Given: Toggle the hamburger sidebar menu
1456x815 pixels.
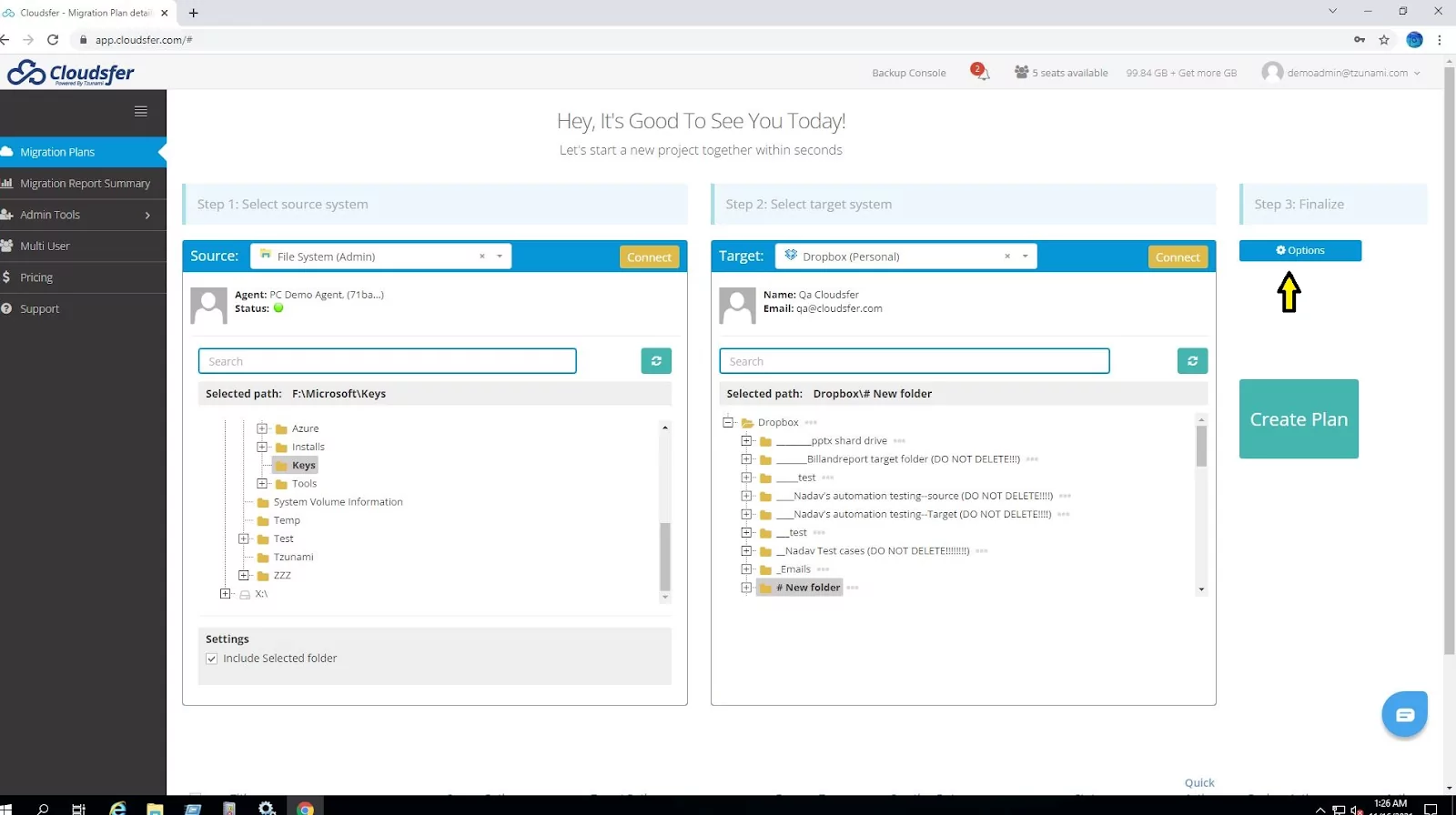Looking at the screenshot, I should tap(140, 111).
